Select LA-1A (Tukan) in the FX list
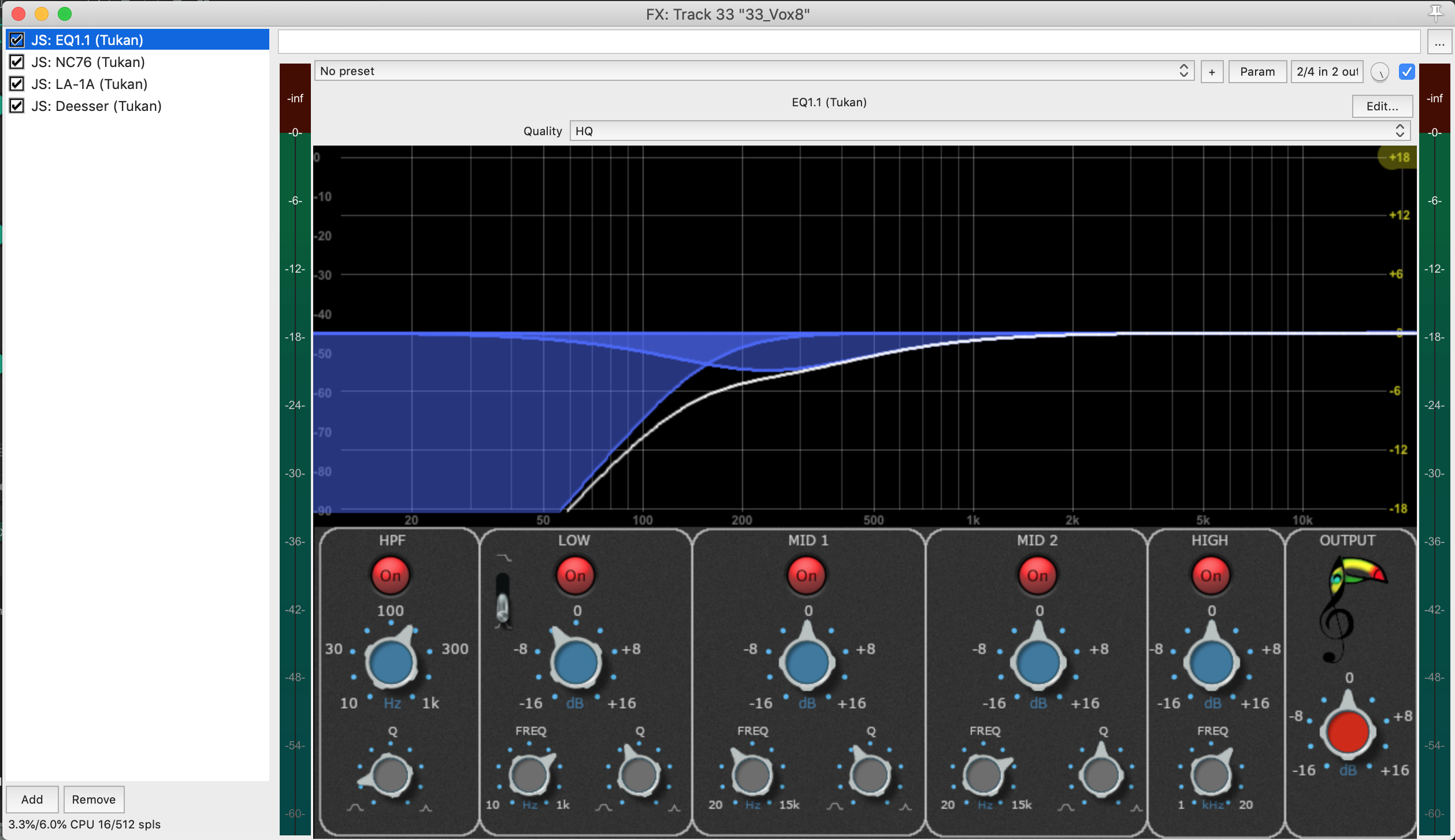Viewport: 1455px width, 840px height. pos(90,84)
